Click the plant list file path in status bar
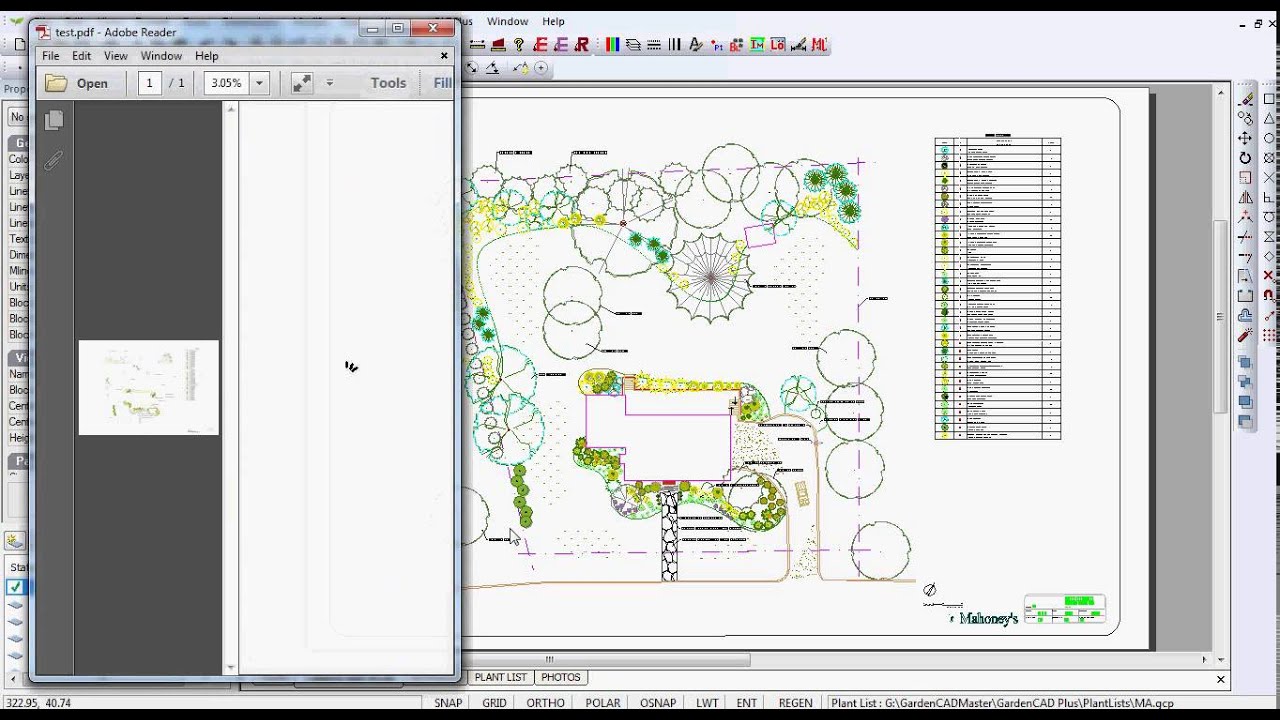1280x720 pixels. 1002,703
